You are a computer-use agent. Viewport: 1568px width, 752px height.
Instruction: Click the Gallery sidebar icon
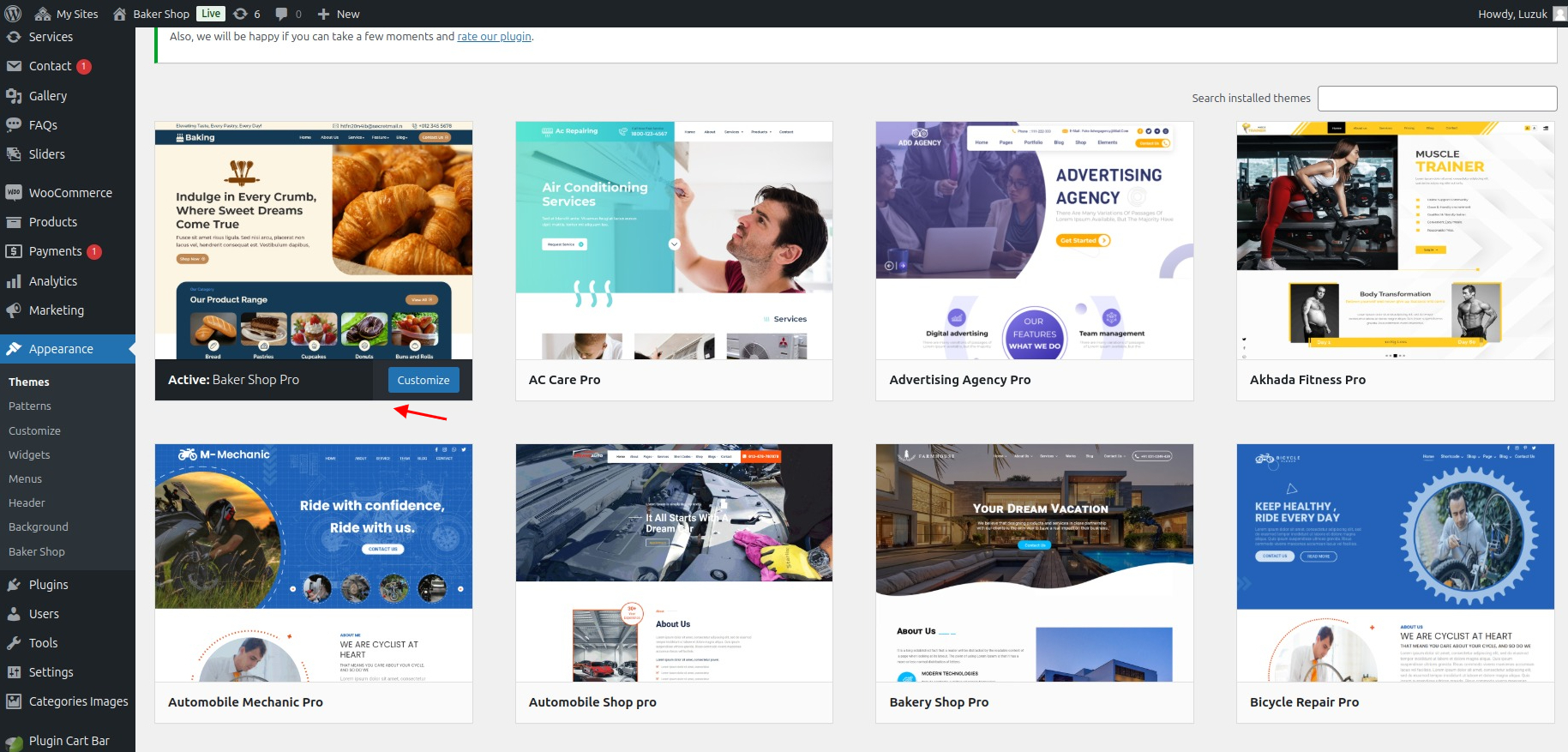click(x=14, y=96)
